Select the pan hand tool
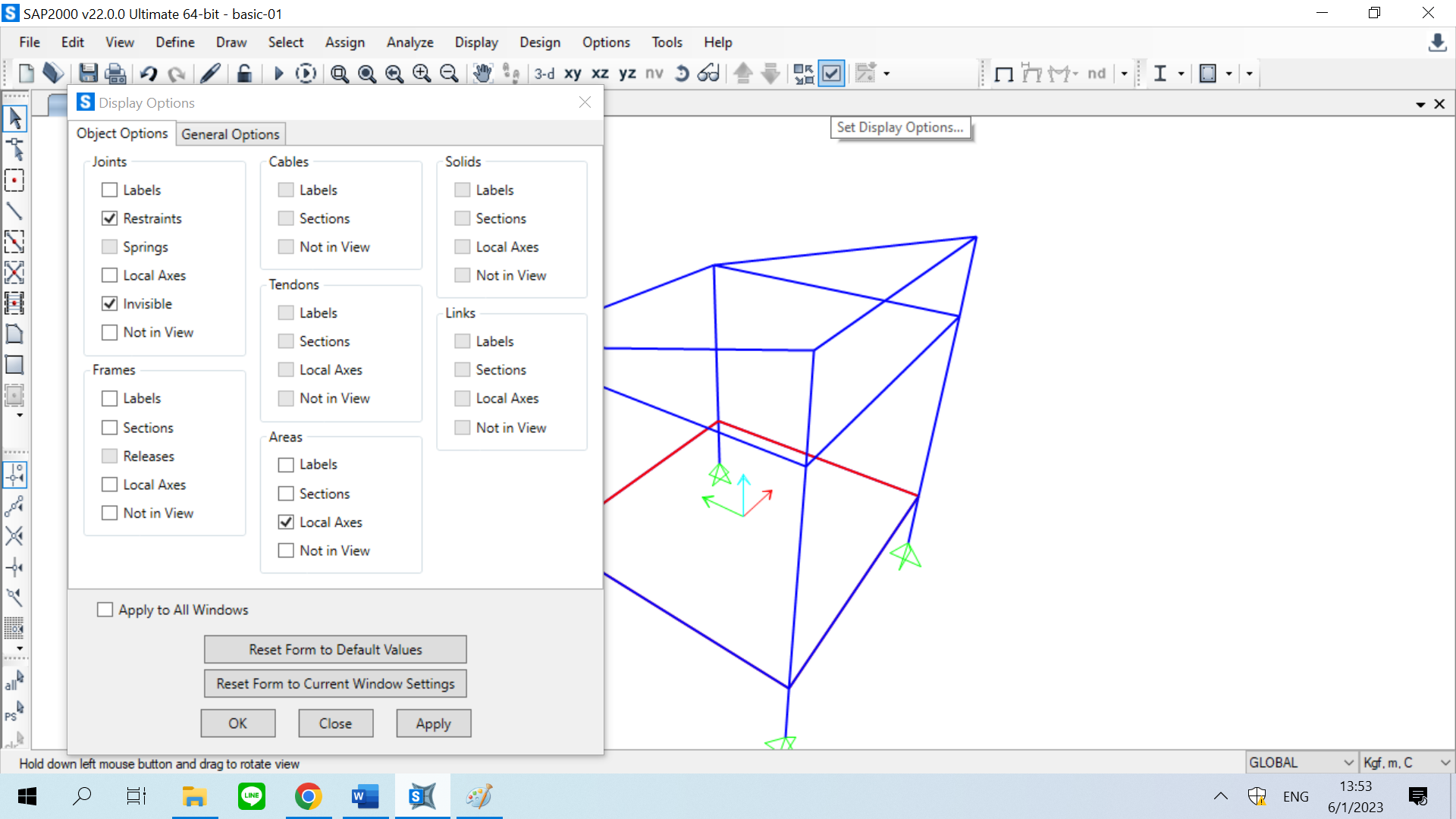This screenshot has width=1456, height=819. click(x=482, y=74)
